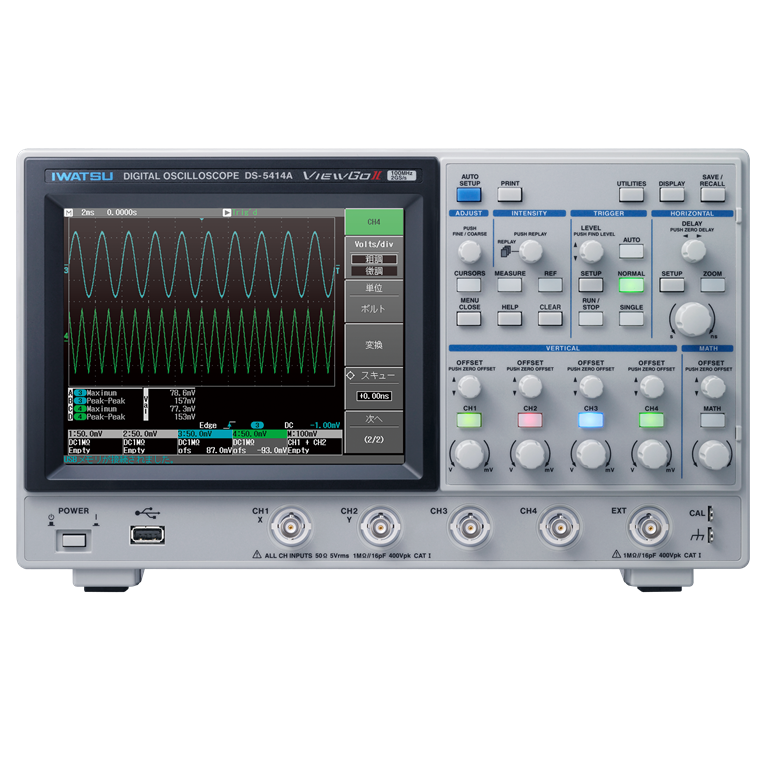Click the MATH scale knob
The height and width of the screenshot is (766, 766).
pyautogui.click(x=713, y=454)
